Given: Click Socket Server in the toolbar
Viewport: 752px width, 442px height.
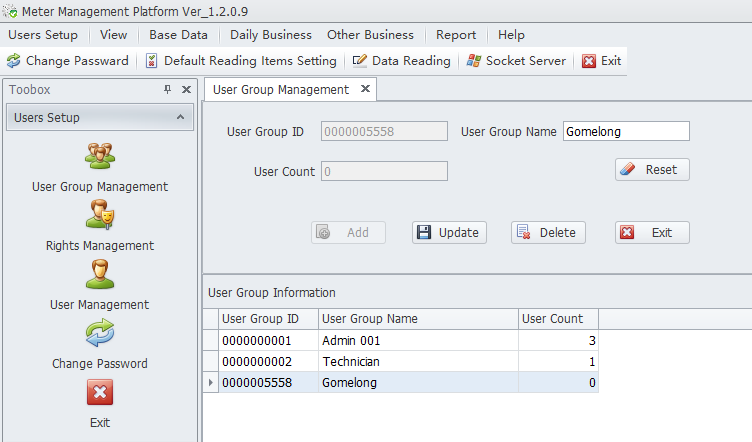Looking at the screenshot, I should point(516,61).
